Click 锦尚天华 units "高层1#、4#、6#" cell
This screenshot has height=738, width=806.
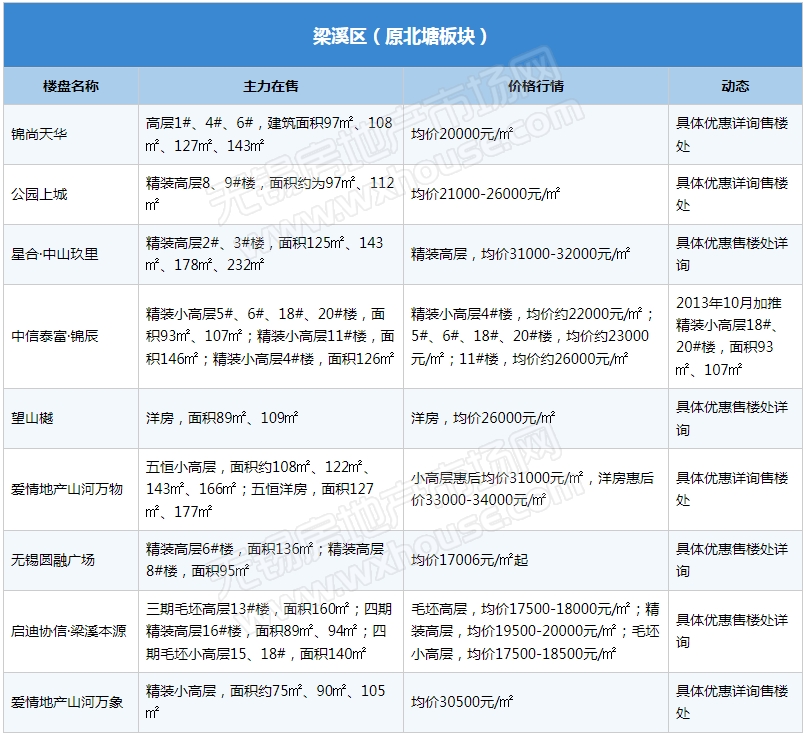tap(269, 134)
